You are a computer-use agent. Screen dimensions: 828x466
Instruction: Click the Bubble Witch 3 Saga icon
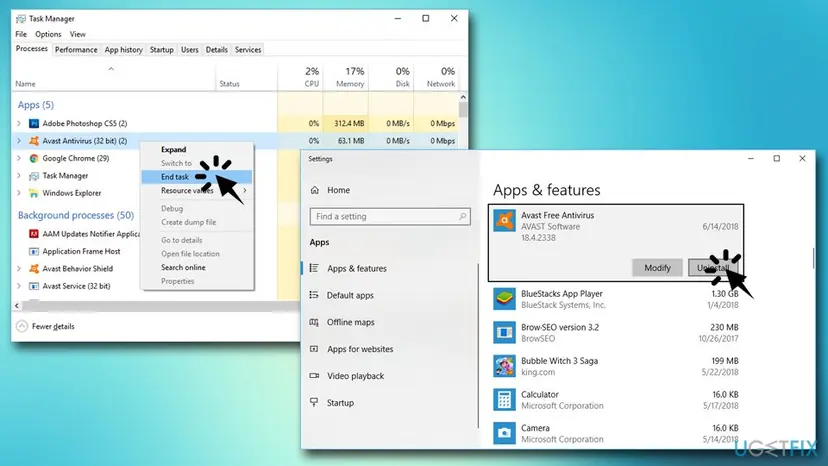tap(504, 366)
